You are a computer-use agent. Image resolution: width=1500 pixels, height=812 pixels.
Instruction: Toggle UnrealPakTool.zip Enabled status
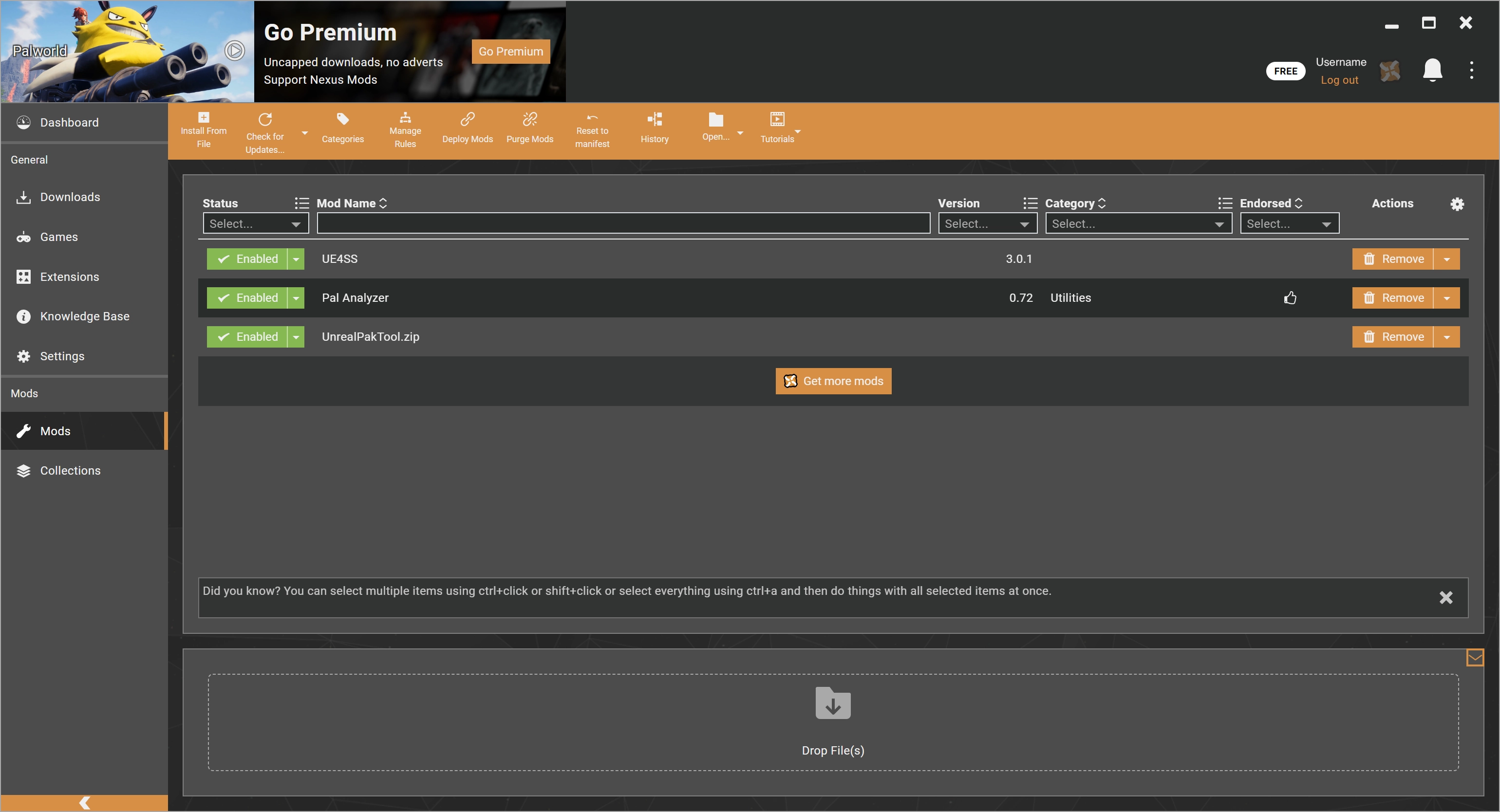(247, 337)
